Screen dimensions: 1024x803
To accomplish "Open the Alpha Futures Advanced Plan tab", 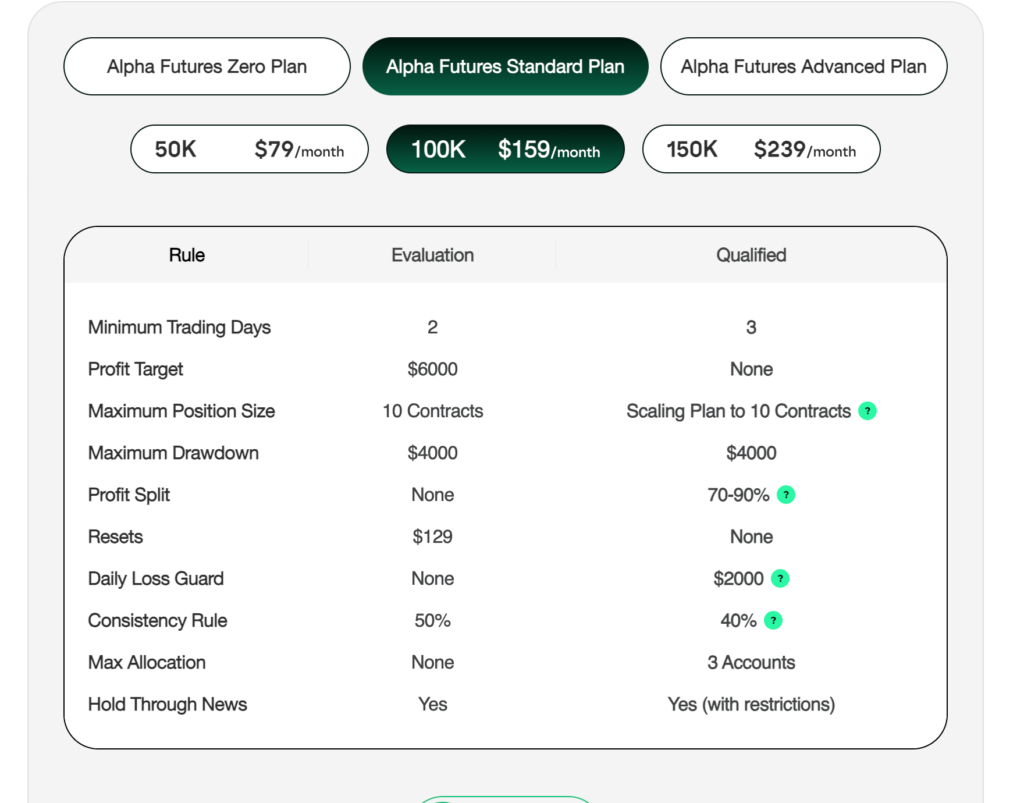I will 803,67.
